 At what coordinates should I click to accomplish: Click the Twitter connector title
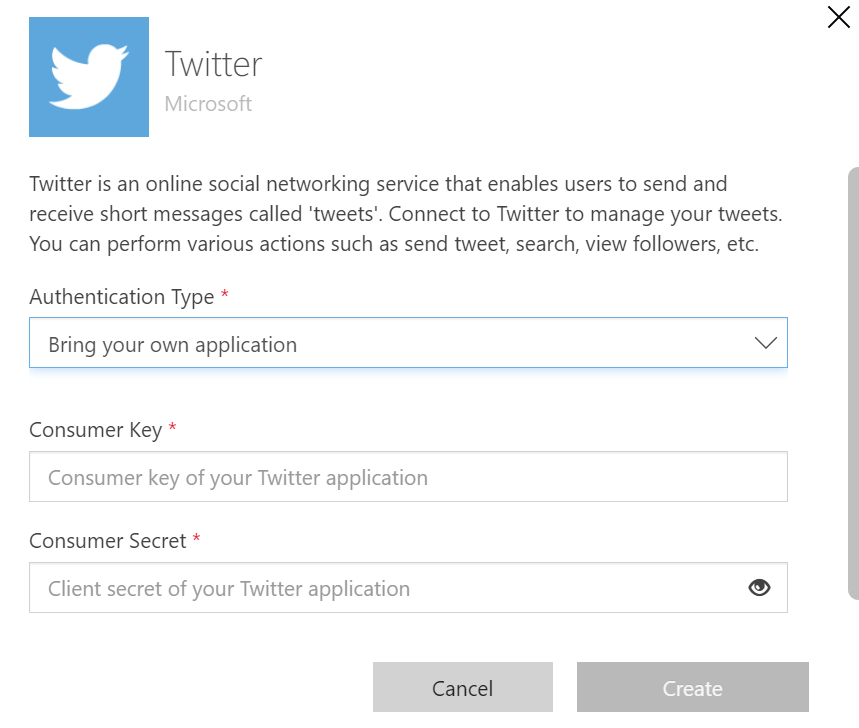(213, 64)
